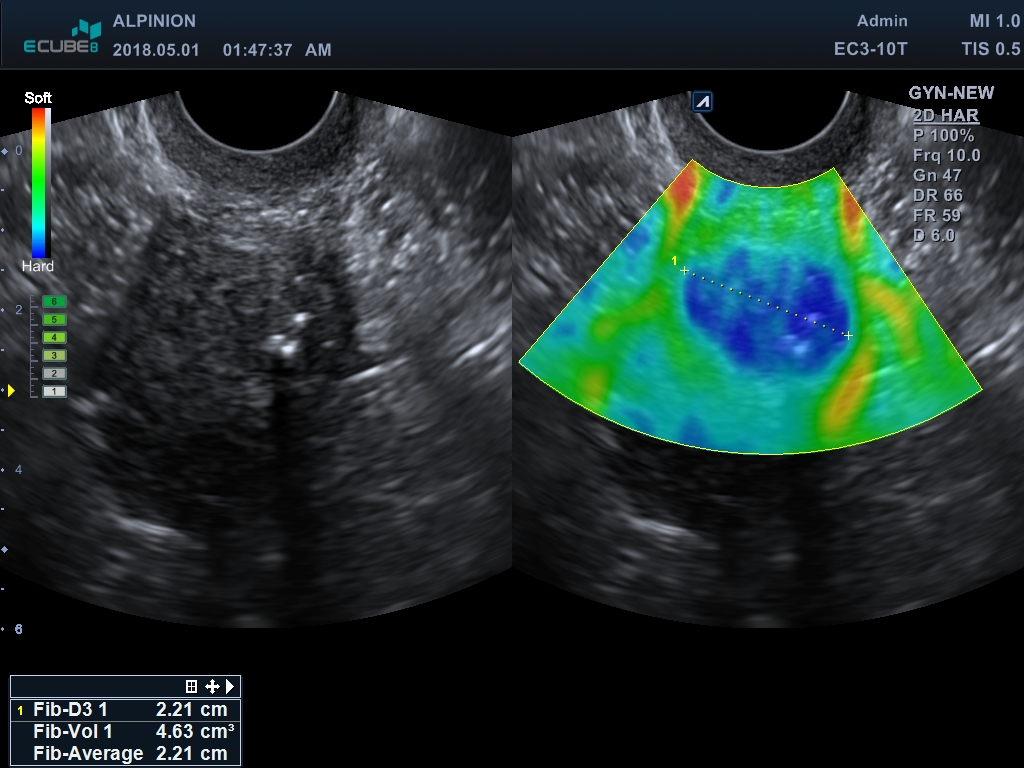Select elasticity quality level 4 indicator
The height and width of the screenshot is (768, 1024).
pos(55,337)
